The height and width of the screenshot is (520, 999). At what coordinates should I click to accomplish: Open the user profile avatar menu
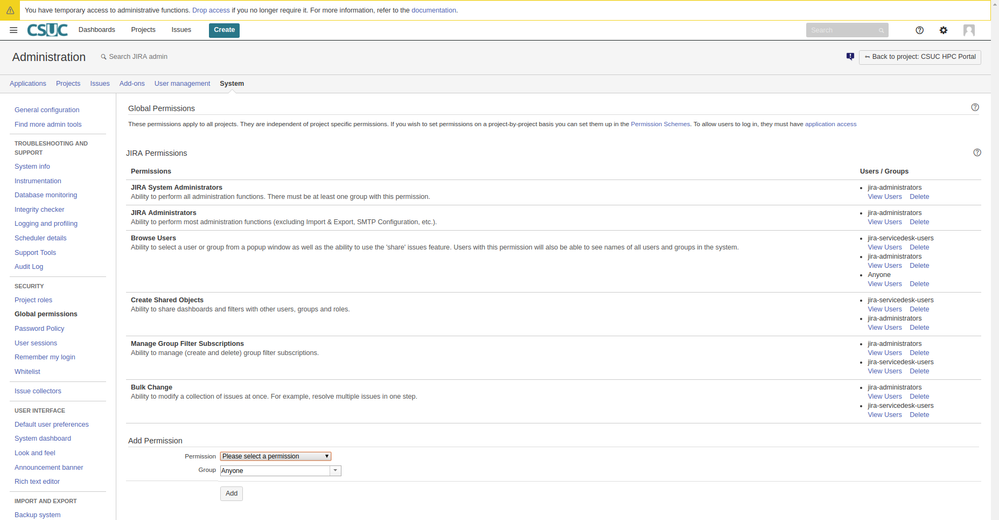tap(969, 30)
